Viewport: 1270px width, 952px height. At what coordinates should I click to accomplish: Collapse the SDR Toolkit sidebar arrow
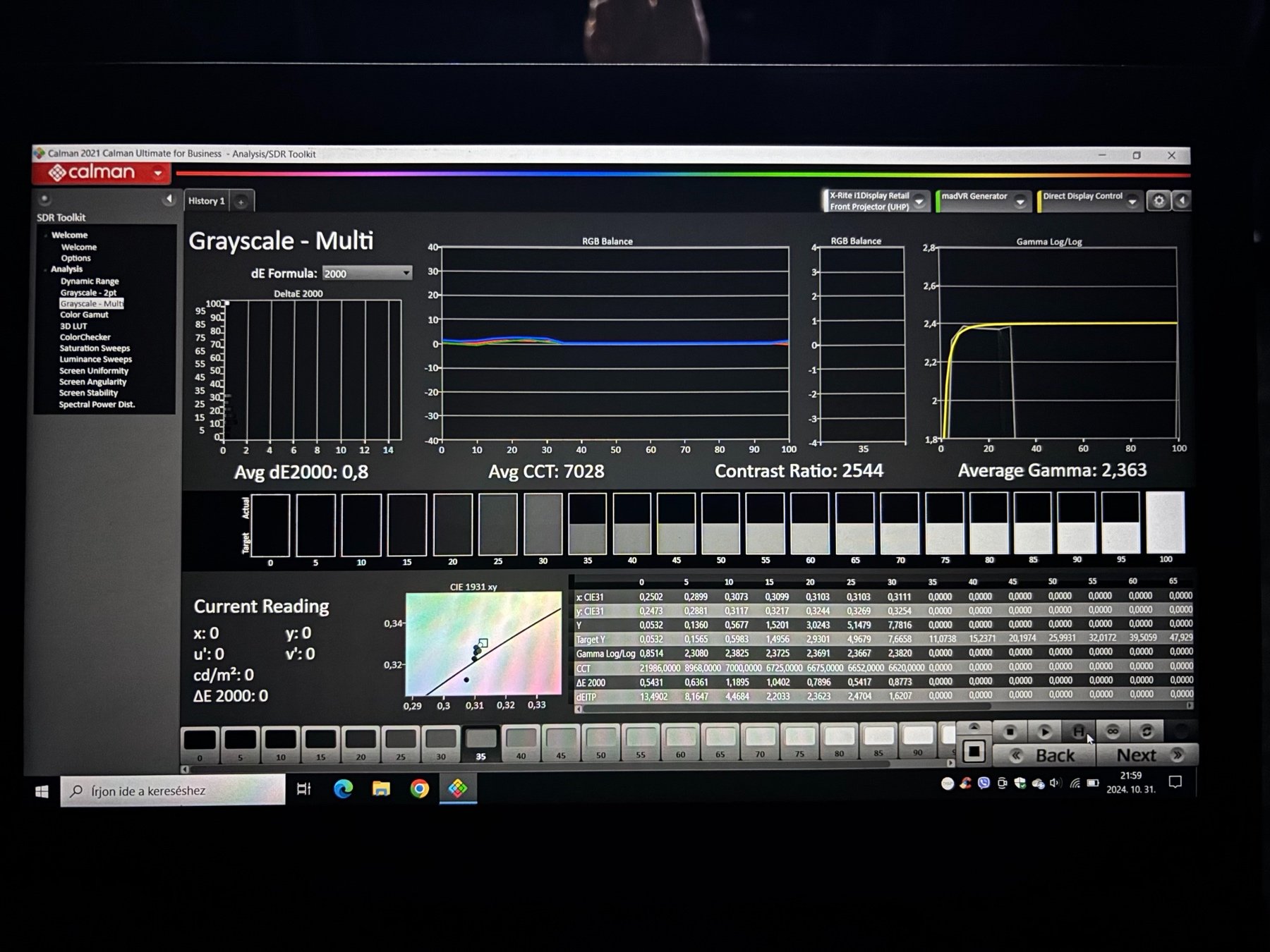169,200
